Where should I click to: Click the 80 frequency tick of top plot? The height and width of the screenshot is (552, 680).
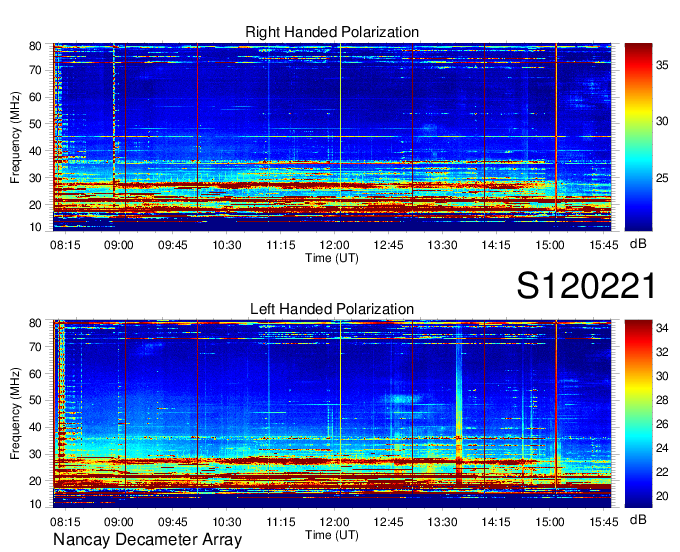point(36,46)
